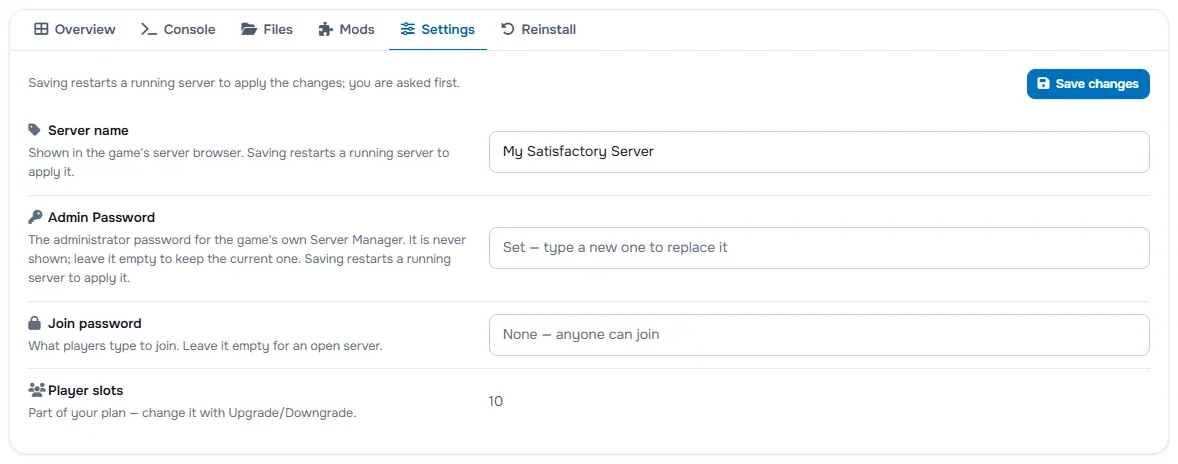Click the Join password label
This screenshot has height=464, width=1178.
(x=95, y=324)
